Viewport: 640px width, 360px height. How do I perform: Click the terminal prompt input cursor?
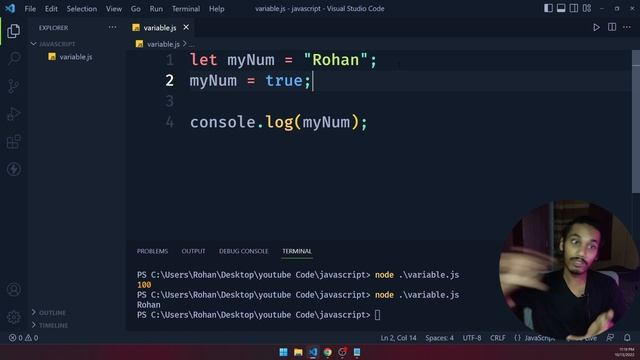pos(378,315)
